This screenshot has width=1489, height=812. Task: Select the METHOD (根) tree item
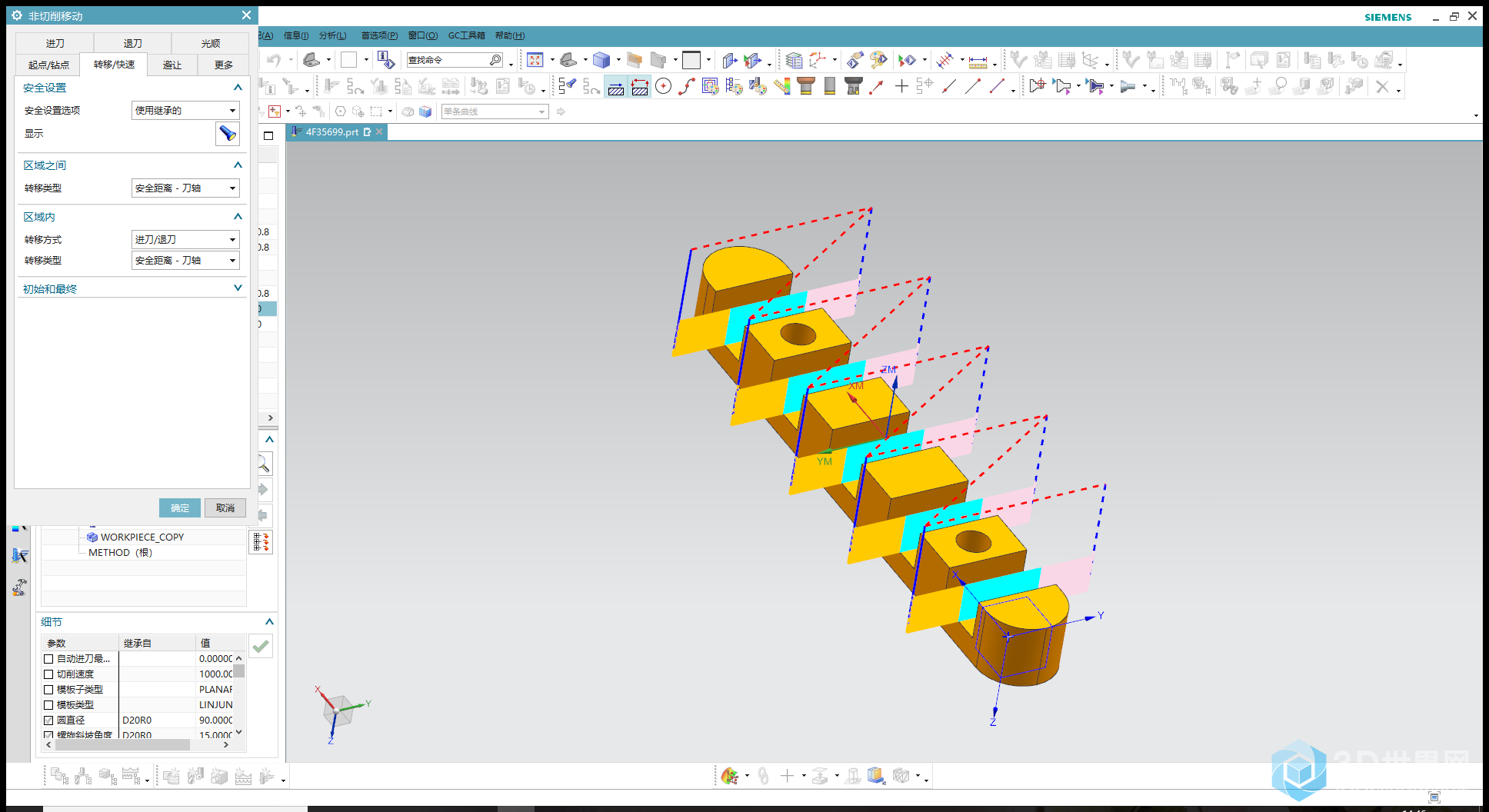120,553
